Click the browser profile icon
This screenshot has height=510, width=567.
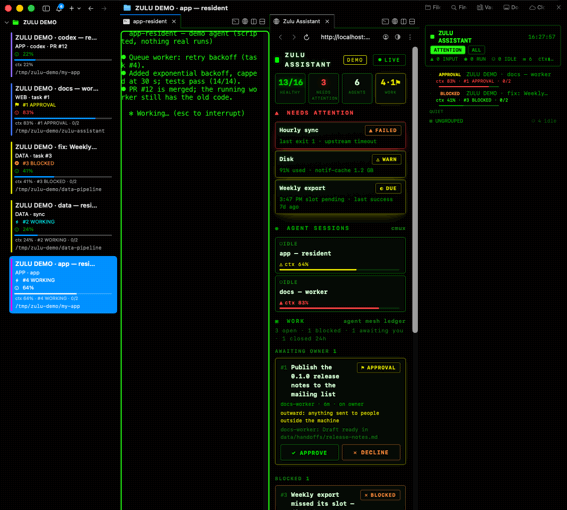pyautogui.click(x=386, y=37)
